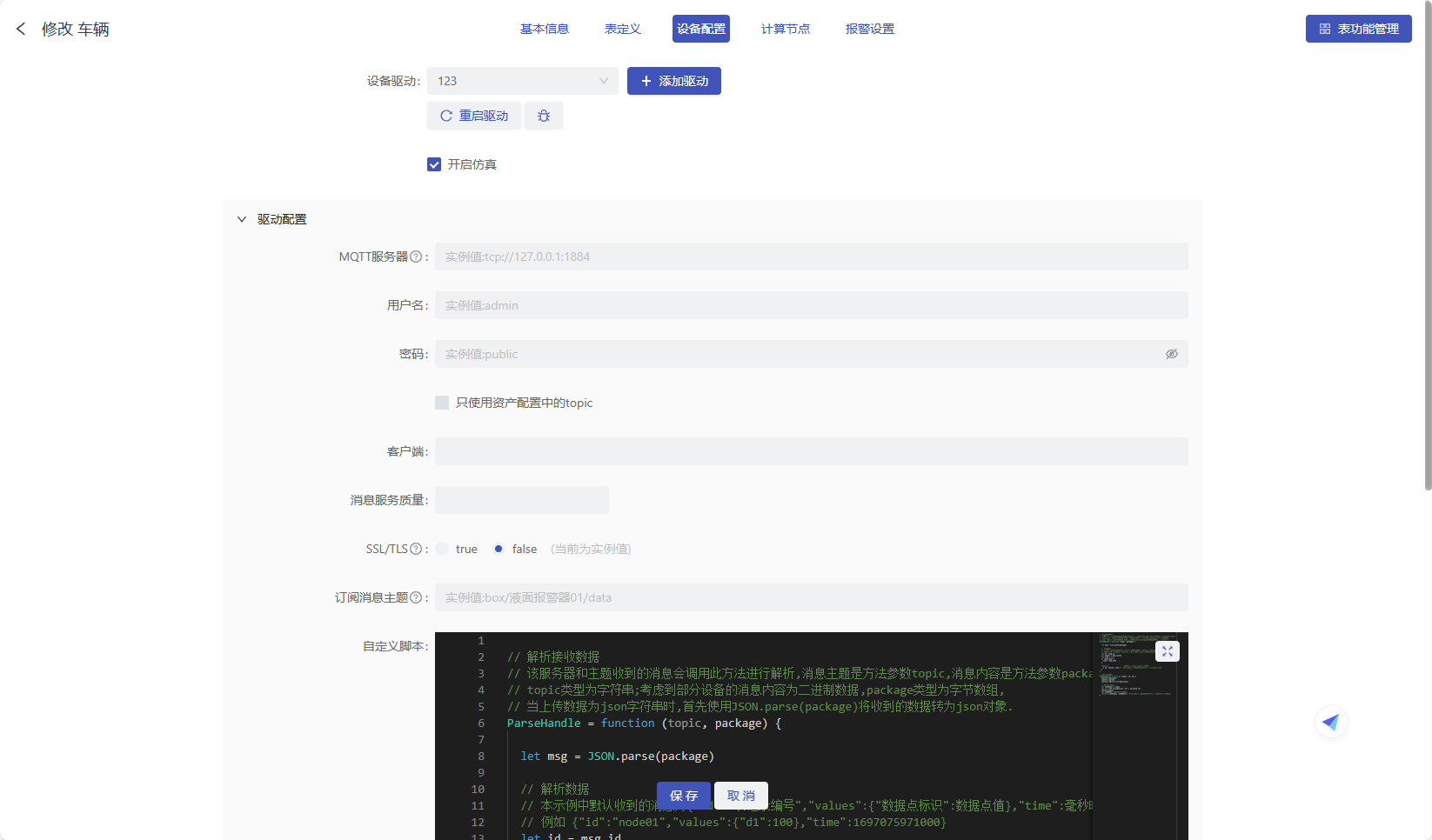Viewport: 1432px width, 840px height.
Task: Click the 当前为实例值 hint text
Action: 591,549
